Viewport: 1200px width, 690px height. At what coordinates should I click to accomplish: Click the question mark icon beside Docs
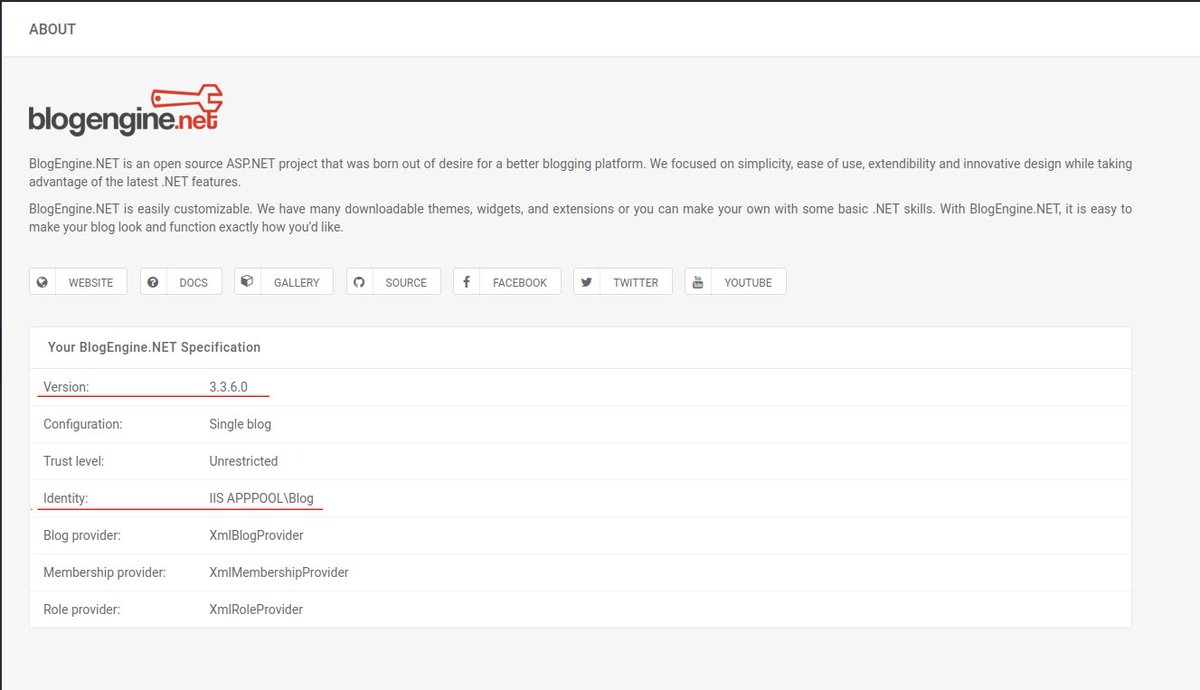click(153, 282)
